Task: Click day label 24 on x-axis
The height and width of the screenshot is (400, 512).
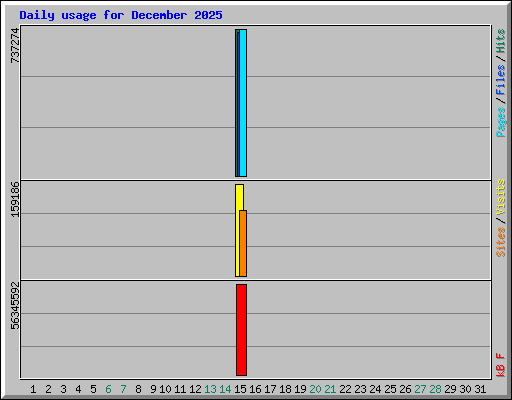Action: tap(375, 389)
